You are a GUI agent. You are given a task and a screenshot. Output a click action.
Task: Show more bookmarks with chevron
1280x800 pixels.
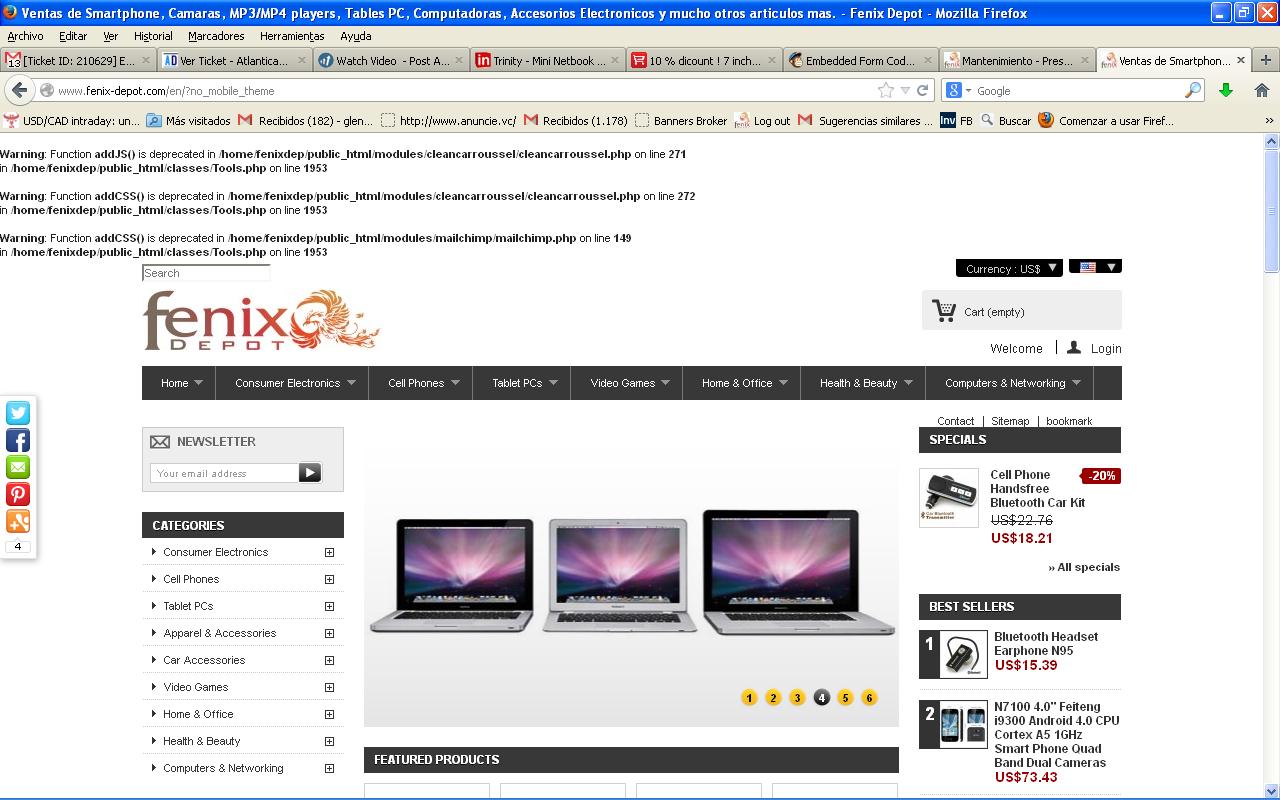[x=1270, y=121]
